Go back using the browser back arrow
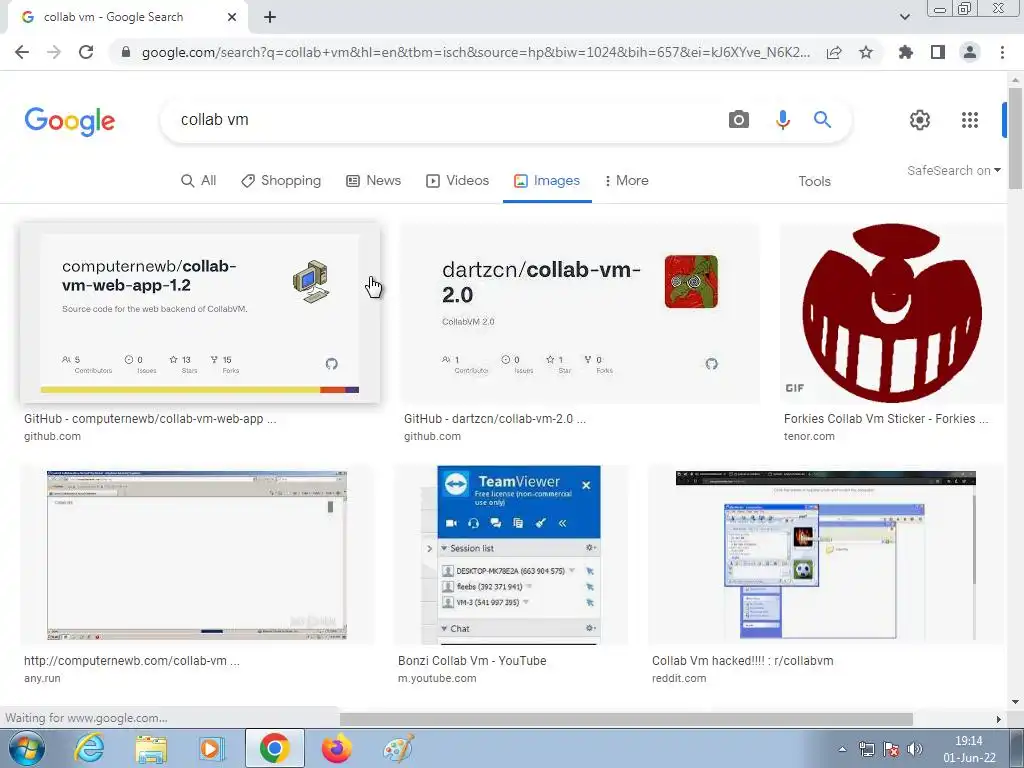This screenshot has width=1024, height=768. tap(22, 52)
